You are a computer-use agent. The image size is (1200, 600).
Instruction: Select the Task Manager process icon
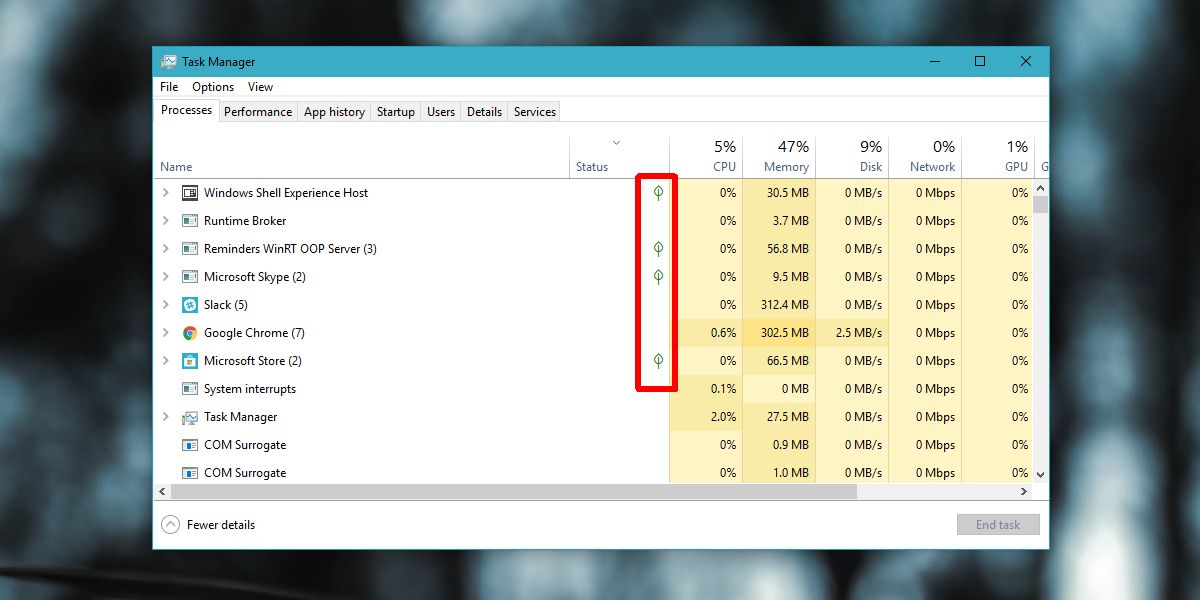[189, 417]
